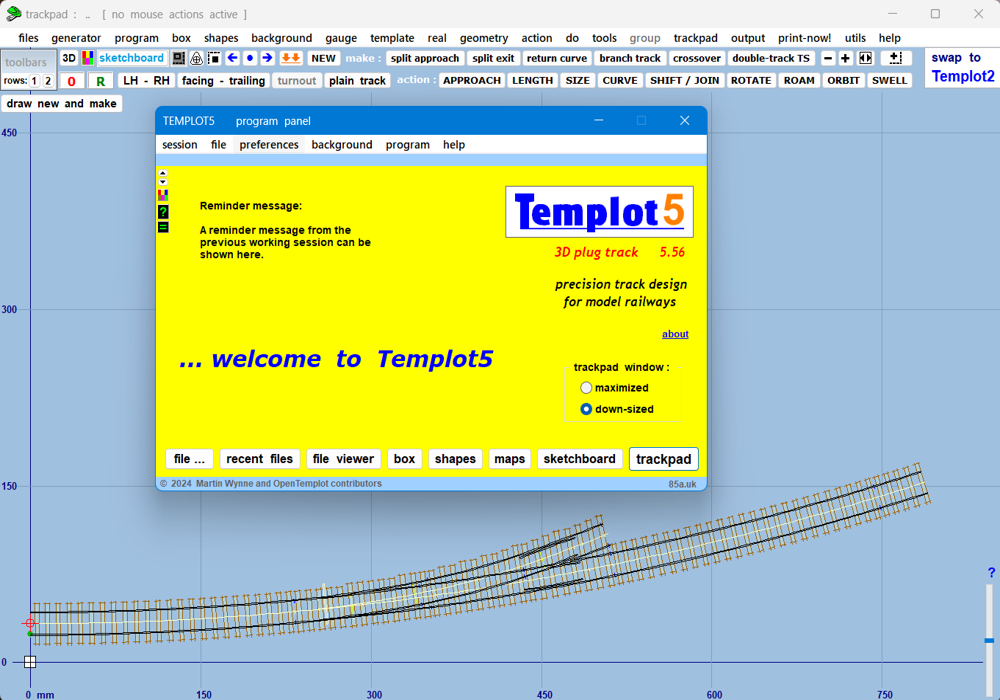Click split approach make button
The width and height of the screenshot is (1000, 700).
click(425, 58)
